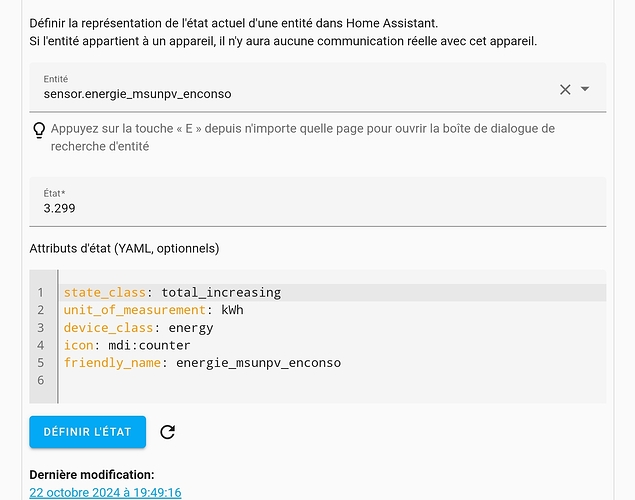
Task: Click line number 4 in the editor gutter
Action: [40, 345]
